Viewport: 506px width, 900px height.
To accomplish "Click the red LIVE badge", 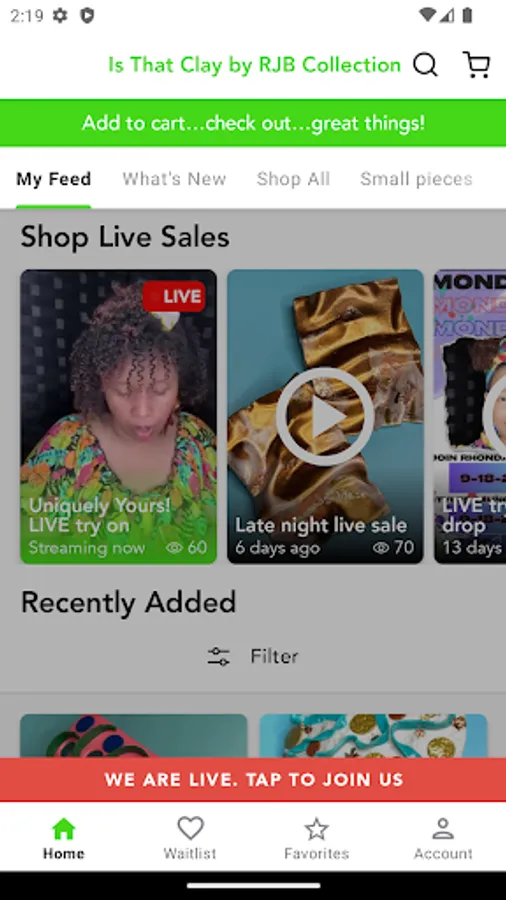I will pyautogui.click(x=174, y=296).
